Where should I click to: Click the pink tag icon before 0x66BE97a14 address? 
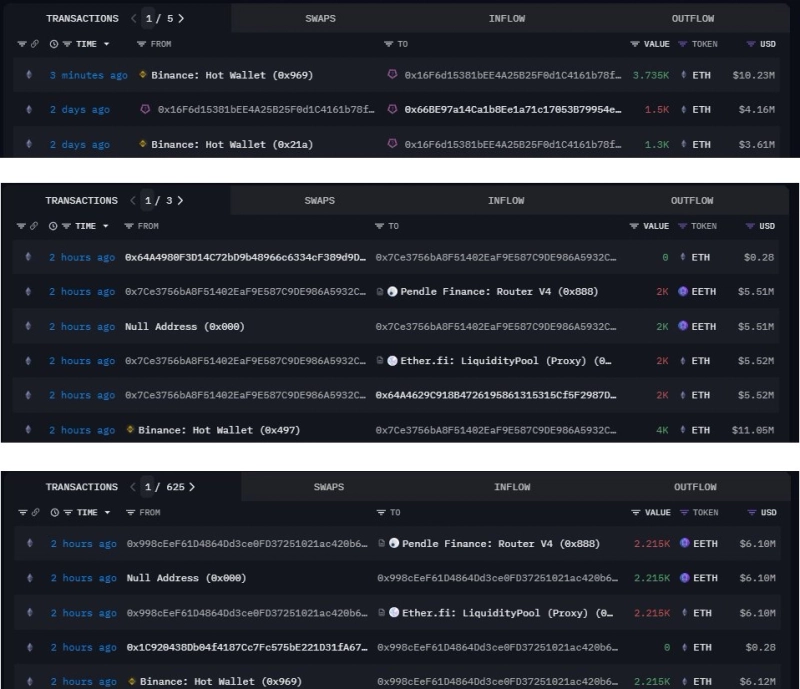click(x=393, y=110)
